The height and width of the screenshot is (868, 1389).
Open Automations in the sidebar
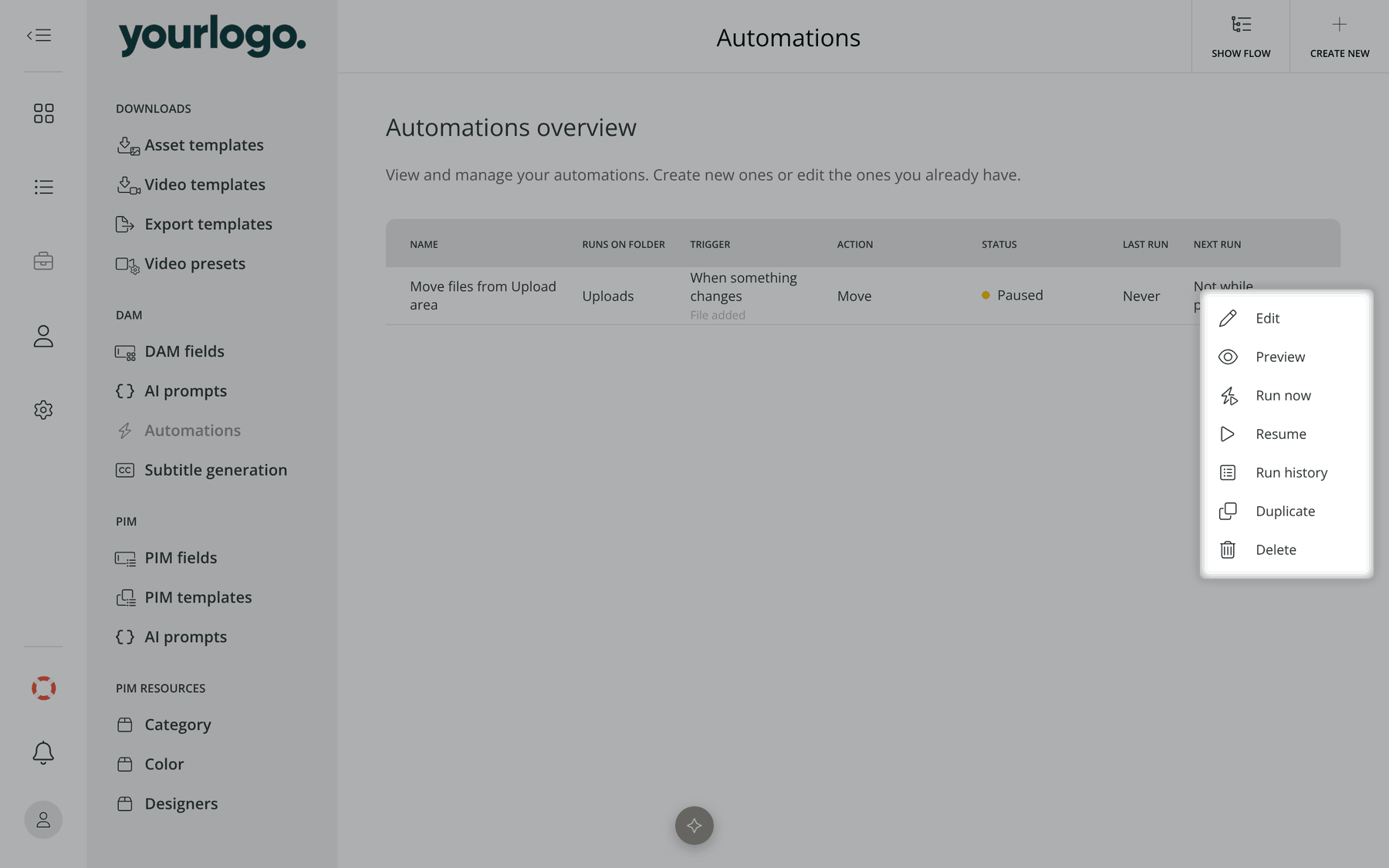pyautogui.click(x=178, y=431)
